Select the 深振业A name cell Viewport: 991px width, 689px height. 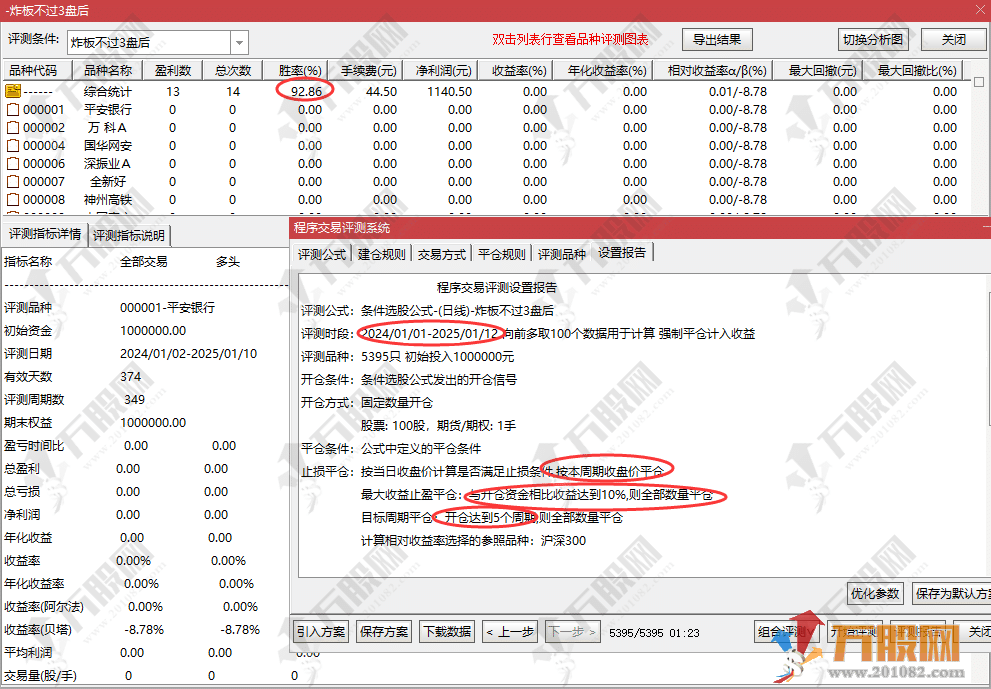107,164
